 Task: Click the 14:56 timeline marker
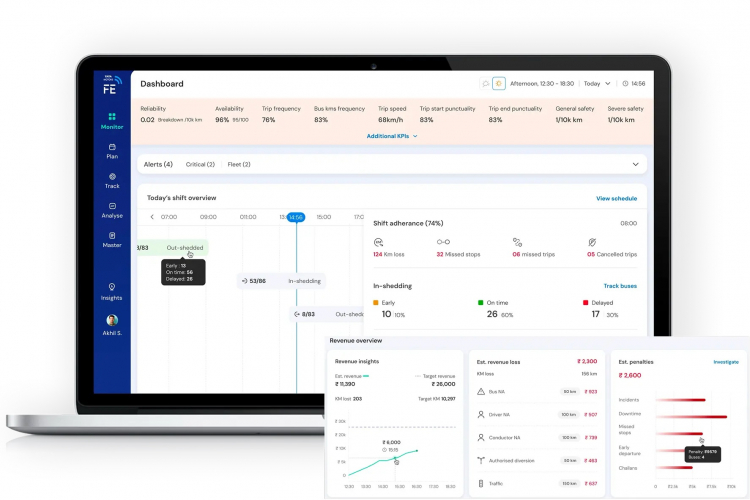296,217
